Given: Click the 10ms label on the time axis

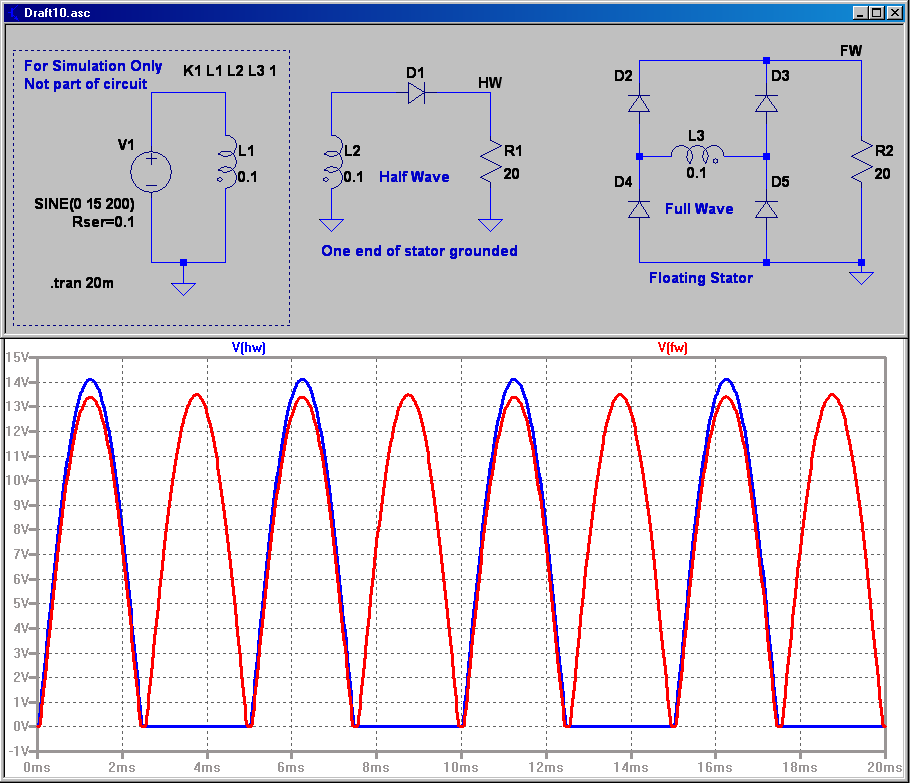Looking at the screenshot, I should point(461,767).
